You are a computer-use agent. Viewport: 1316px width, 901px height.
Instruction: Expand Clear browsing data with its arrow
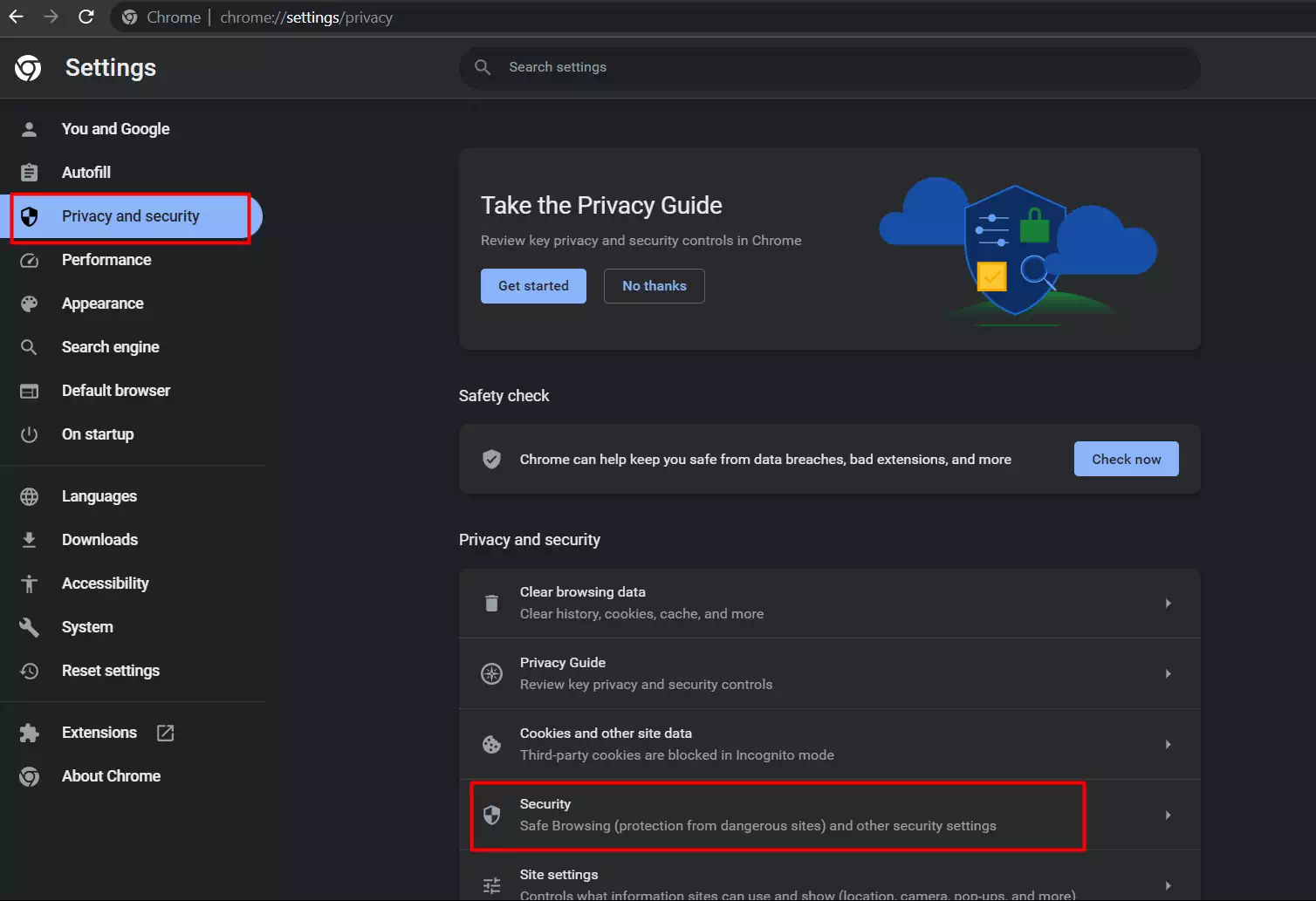coord(1168,603)
